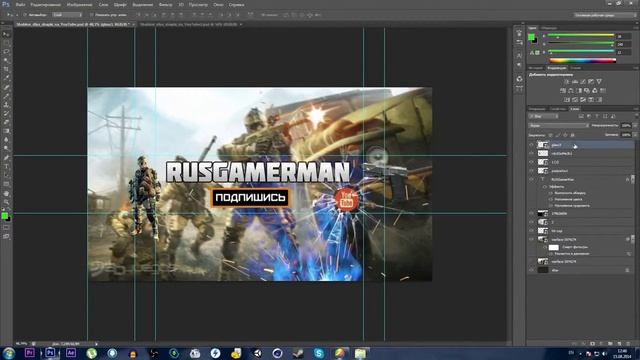
Task: Open Adobe Premiere from taskbar
Action: 29,353
